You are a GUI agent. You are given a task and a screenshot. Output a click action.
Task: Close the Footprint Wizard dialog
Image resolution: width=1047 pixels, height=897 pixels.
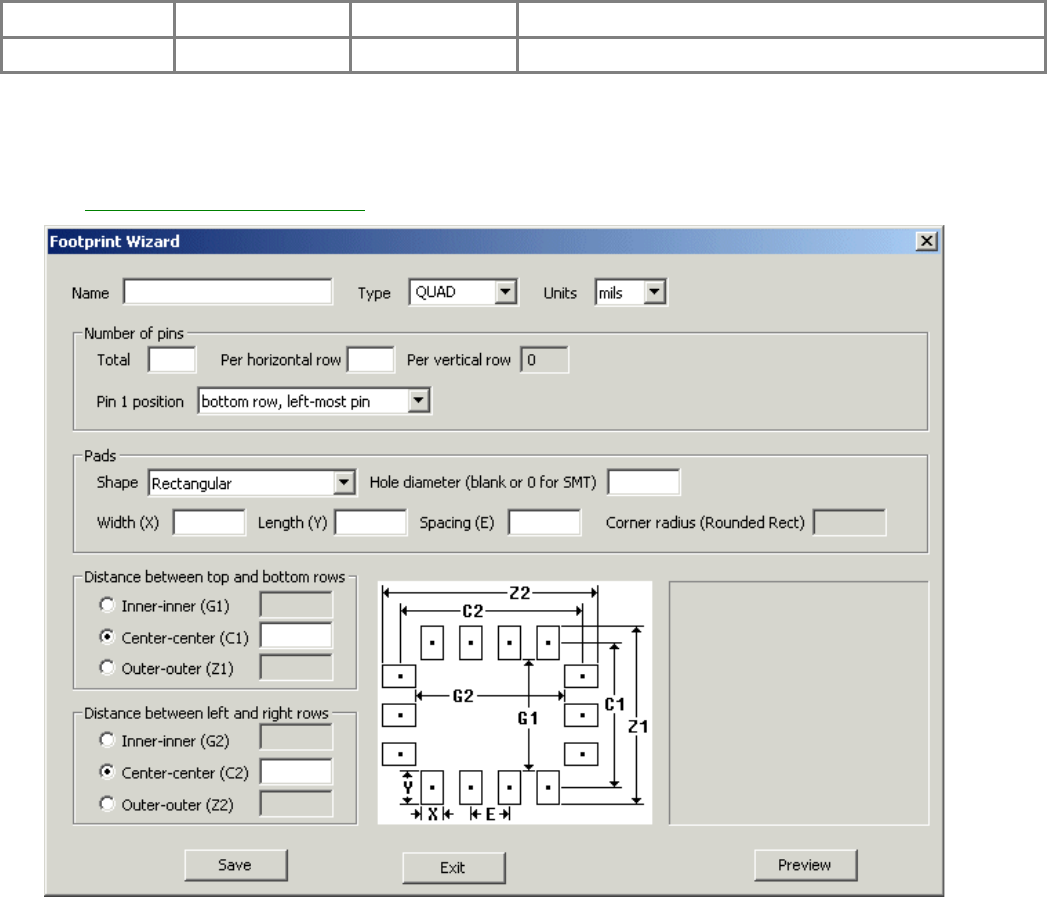pyautogui.click(x=926, y=241)
